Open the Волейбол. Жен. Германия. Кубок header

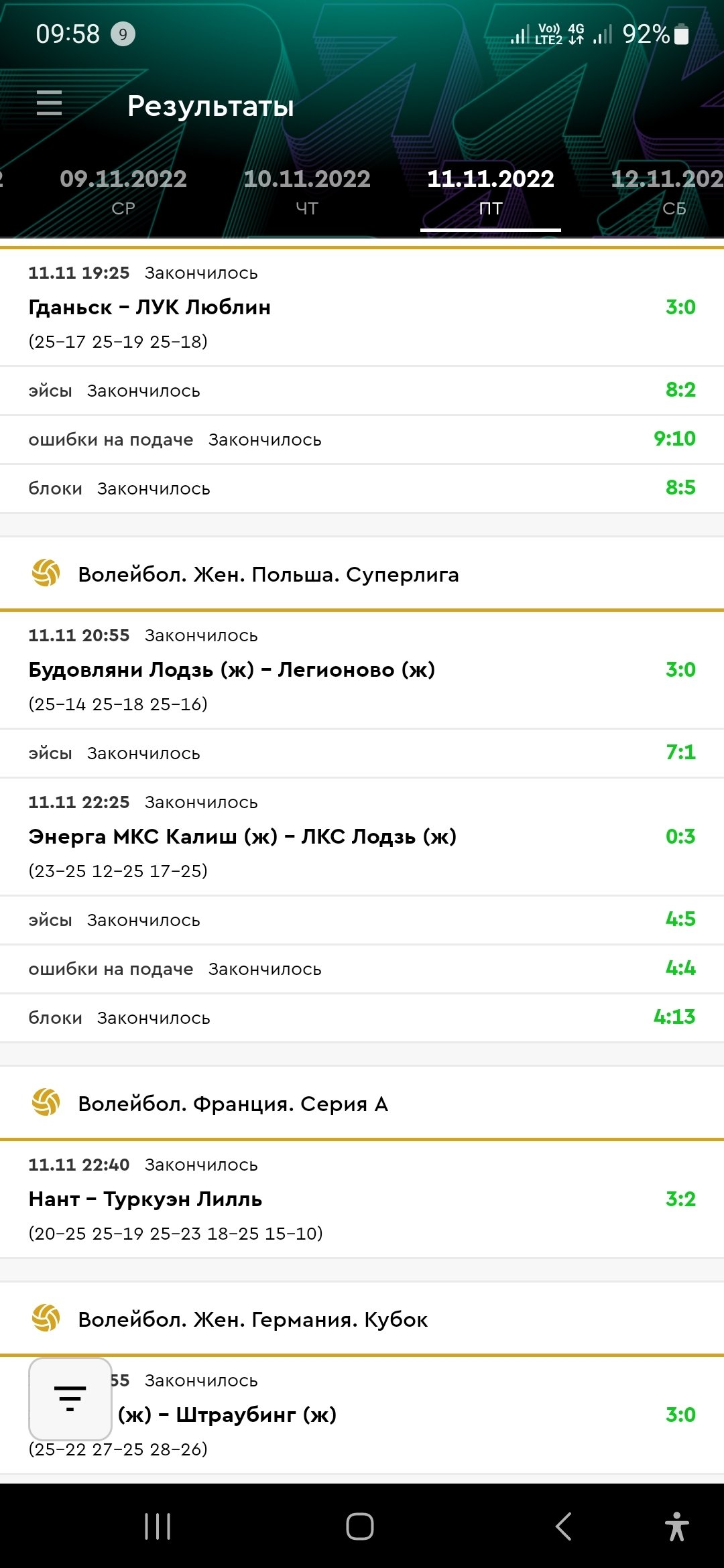(253, 1319)
